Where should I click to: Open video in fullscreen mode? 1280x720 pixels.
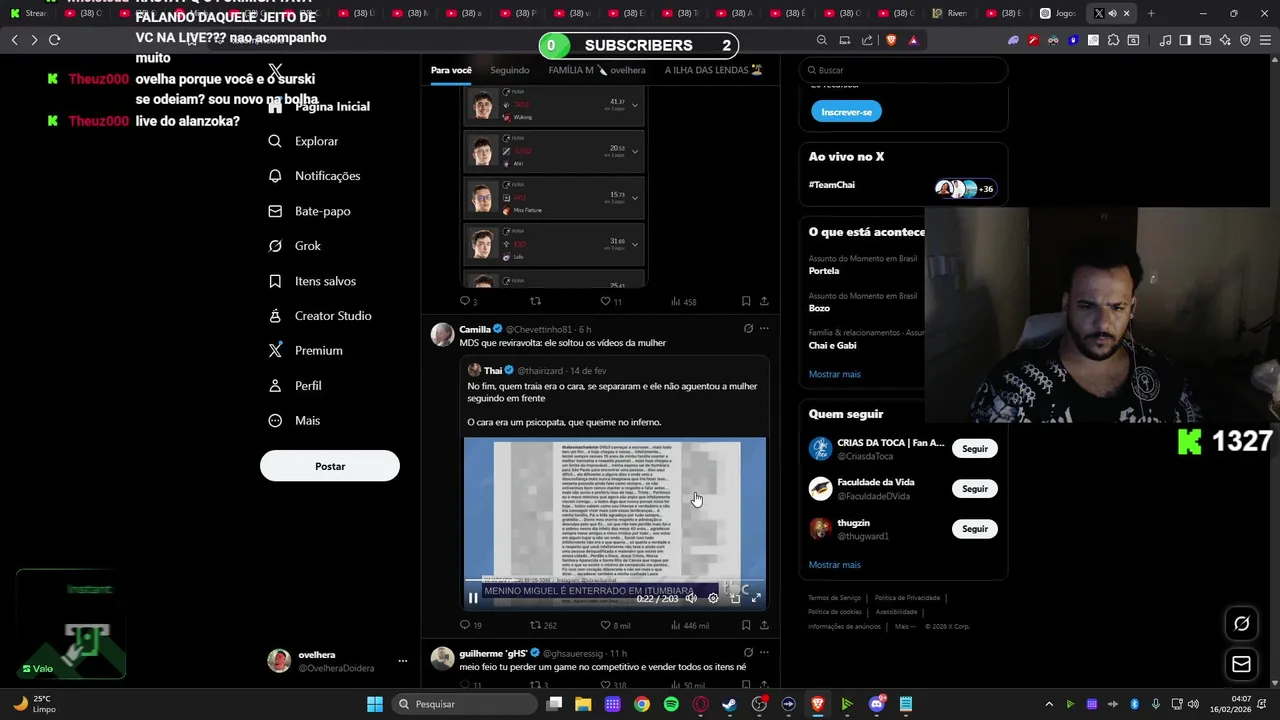point(757,598)
